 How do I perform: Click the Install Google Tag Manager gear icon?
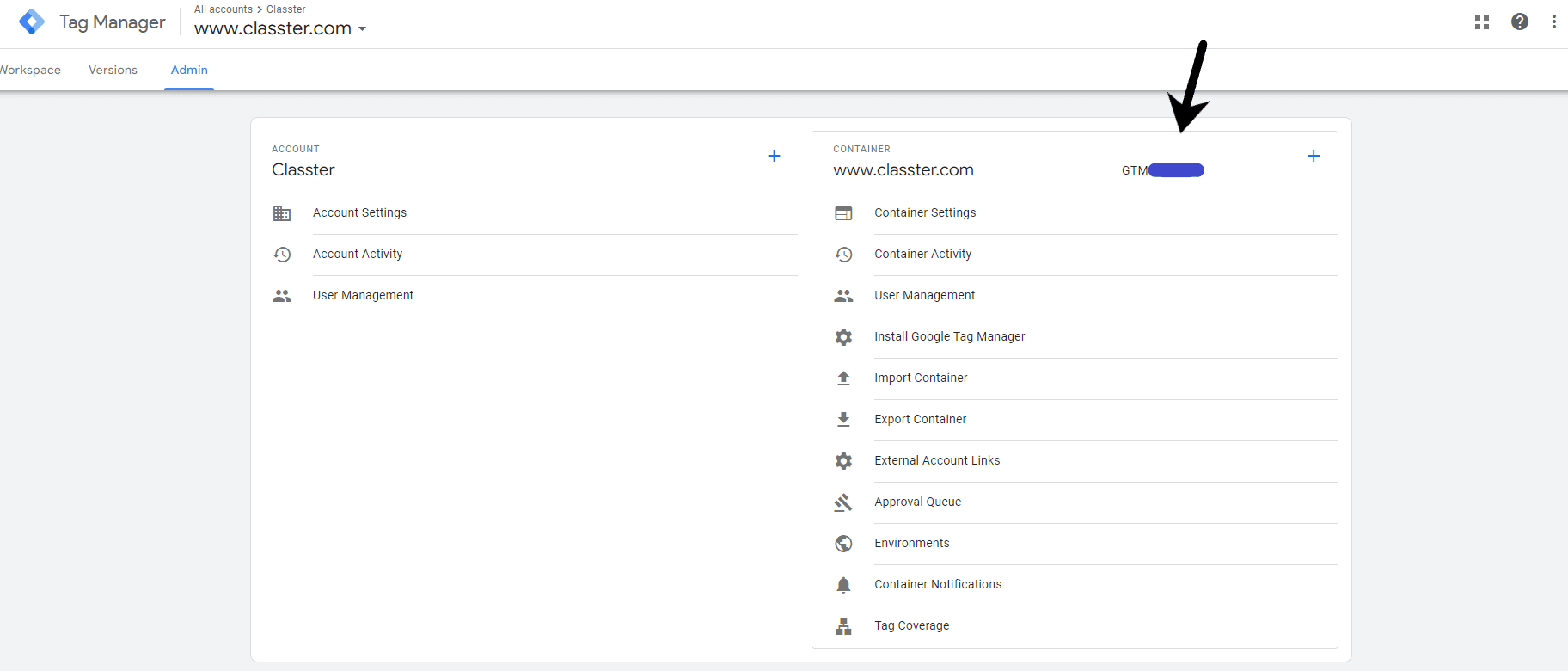pos(843,337)
